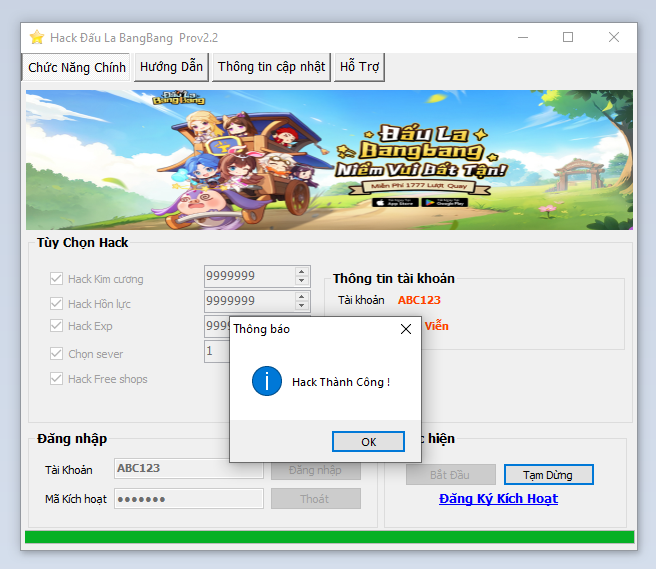Click the green progress bar
Screen dimensions: 656x569
[x=329, y=537]
